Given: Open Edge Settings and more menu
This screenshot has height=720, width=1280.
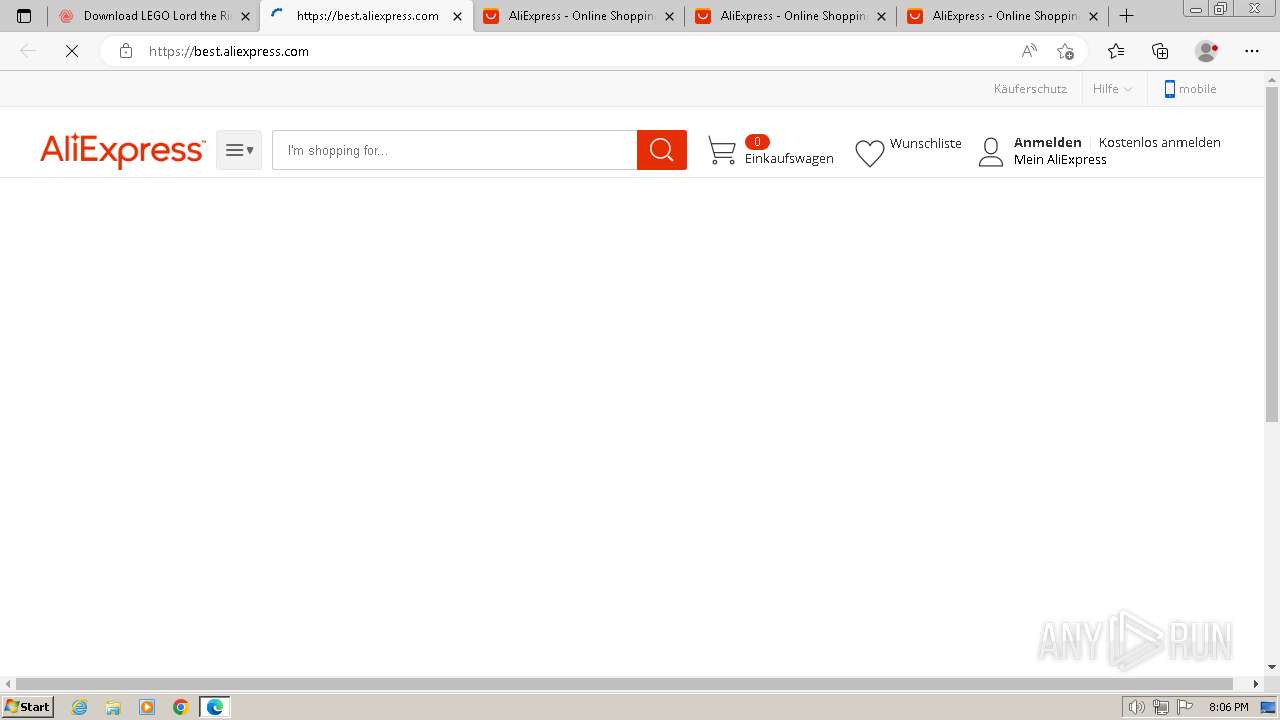Looking at the screenshot, I should [1252, 51].
